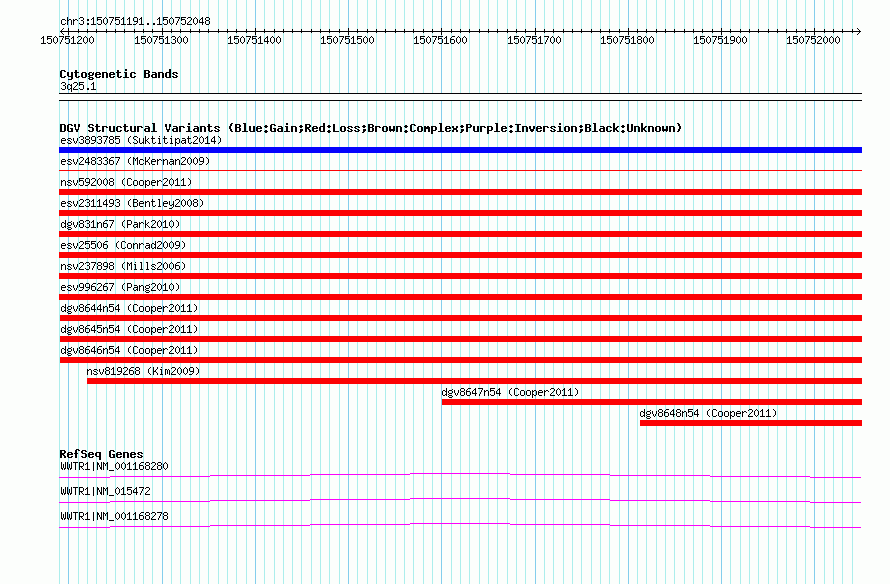Select variant label dgv831n67 (Park2010)

tap(120, 224)
